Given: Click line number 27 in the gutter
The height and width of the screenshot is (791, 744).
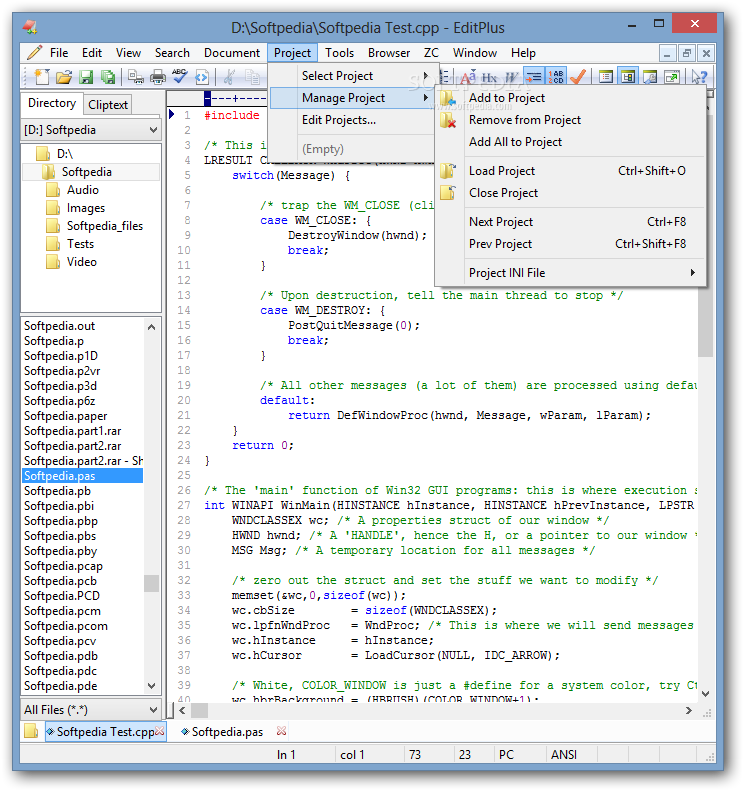Looking at the screenshot, I should click(x=184, y=505).
